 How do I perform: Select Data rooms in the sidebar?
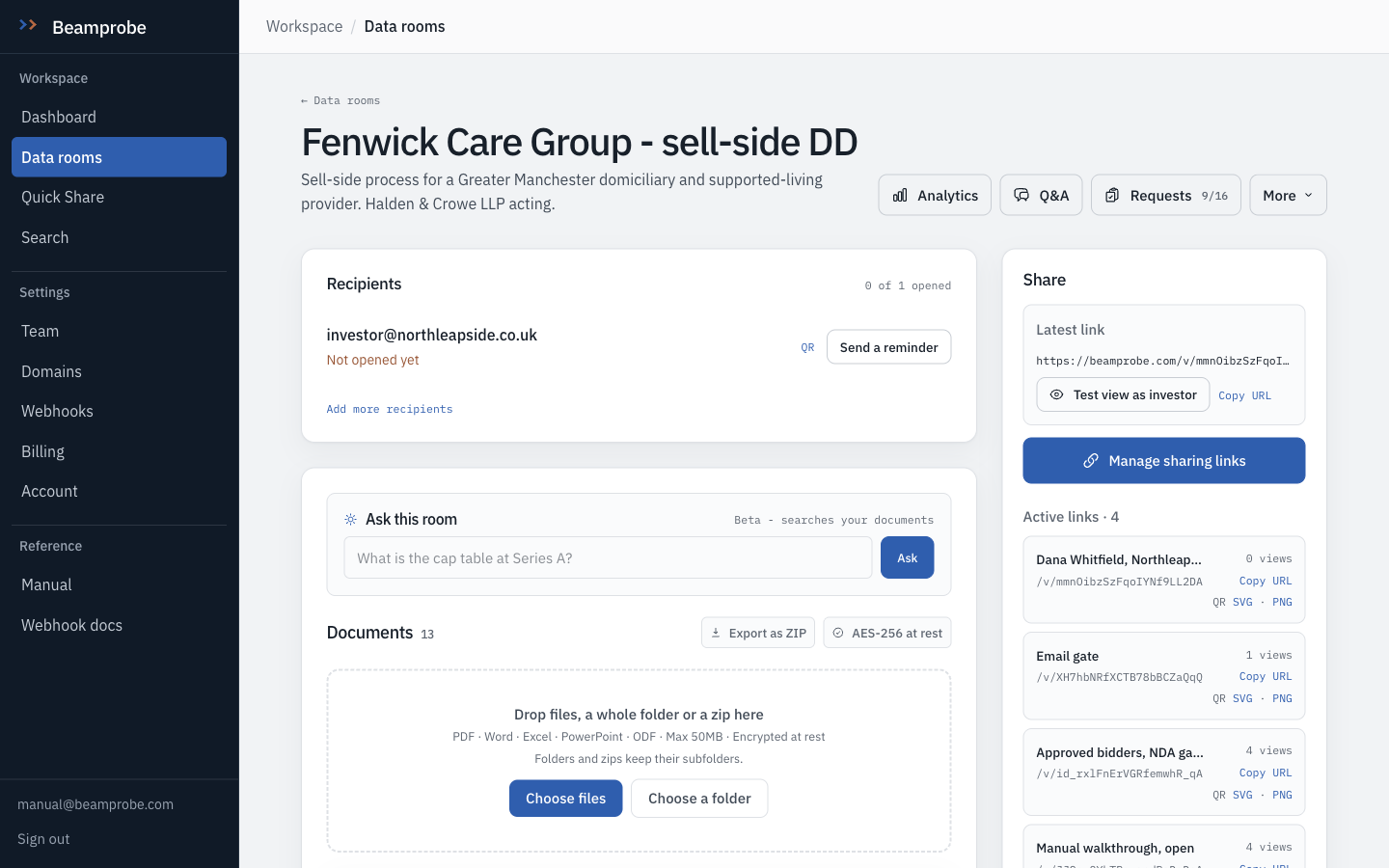[x=119, y=157]
